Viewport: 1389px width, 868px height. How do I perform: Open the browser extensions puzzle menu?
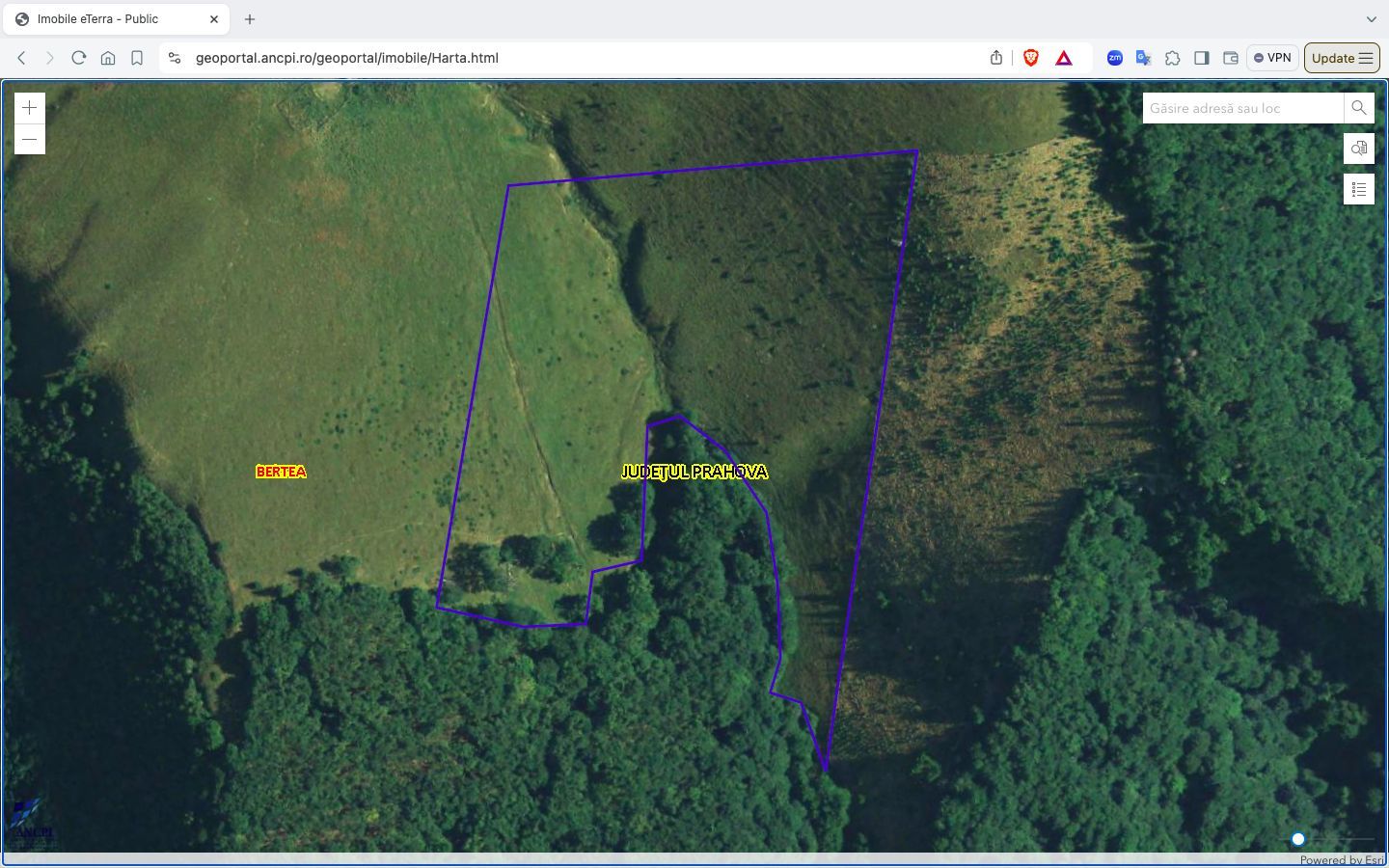pyautogui.click(x=1173, y=58)
